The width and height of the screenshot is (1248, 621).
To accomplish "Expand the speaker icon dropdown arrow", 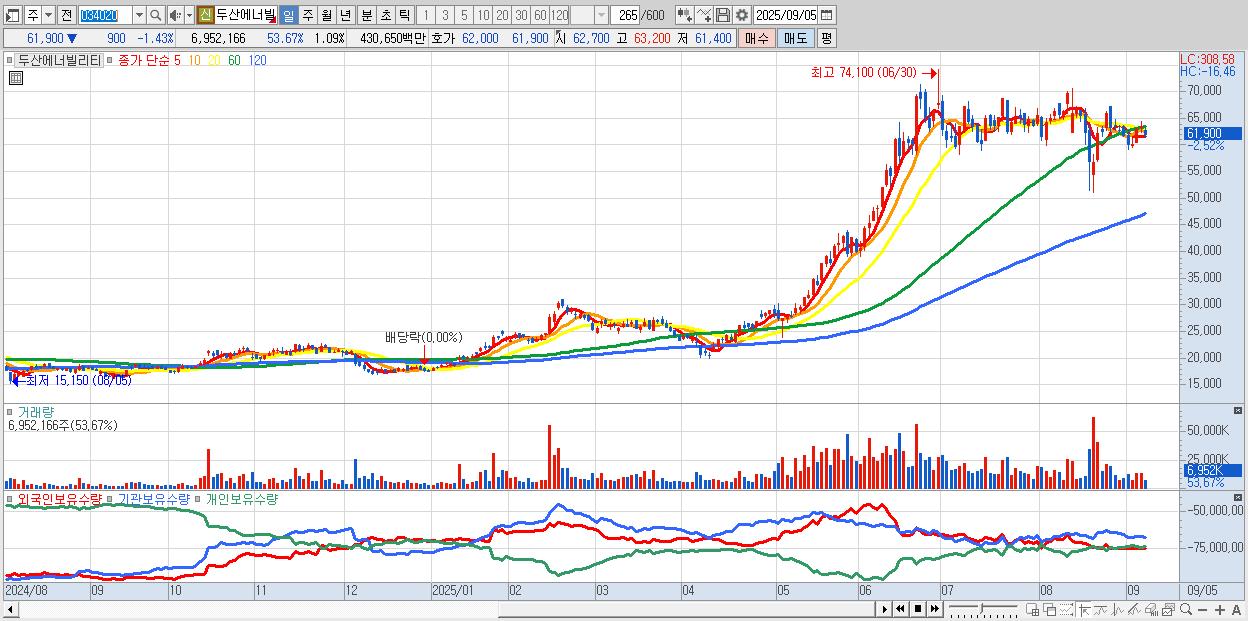I will (189, 16).
